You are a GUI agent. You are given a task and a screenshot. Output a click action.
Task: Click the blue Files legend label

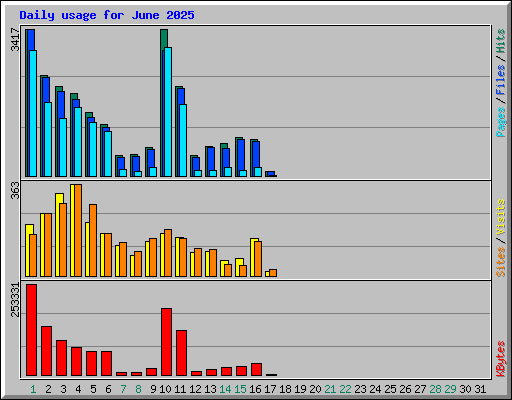(500, 80)
